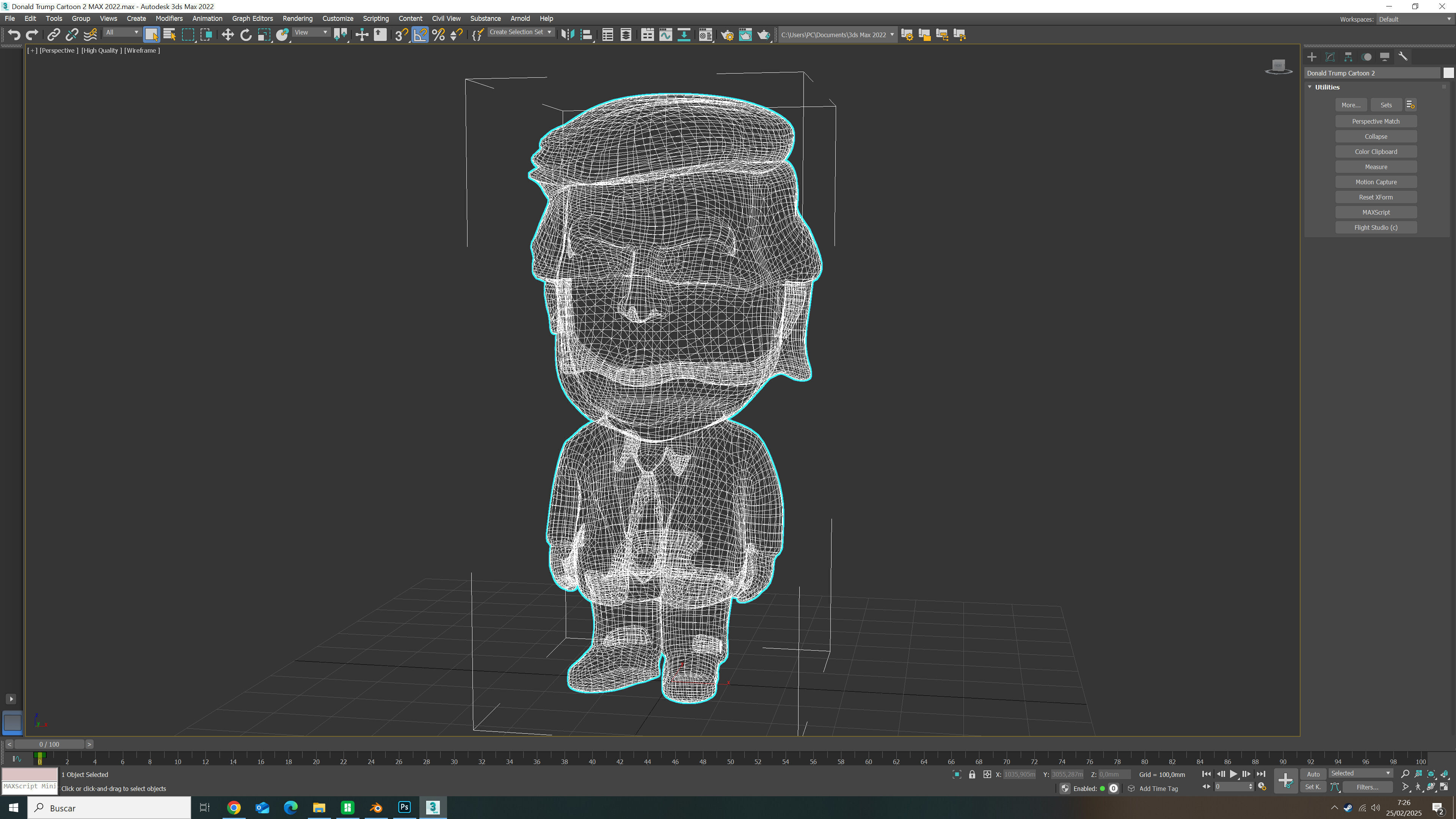Click the Undo arrow icon
Screen dimensions: 1456x819
point(14,35)
